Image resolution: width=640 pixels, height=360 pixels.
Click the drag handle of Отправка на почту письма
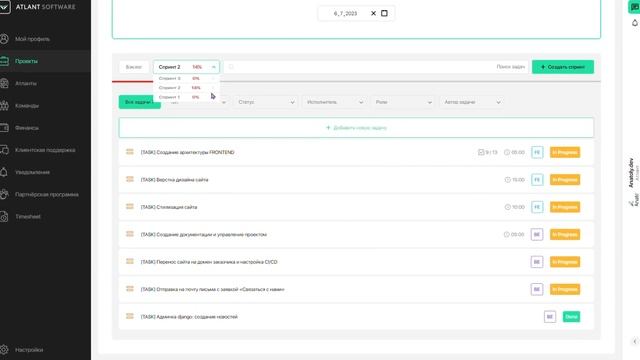click(130, 289)
